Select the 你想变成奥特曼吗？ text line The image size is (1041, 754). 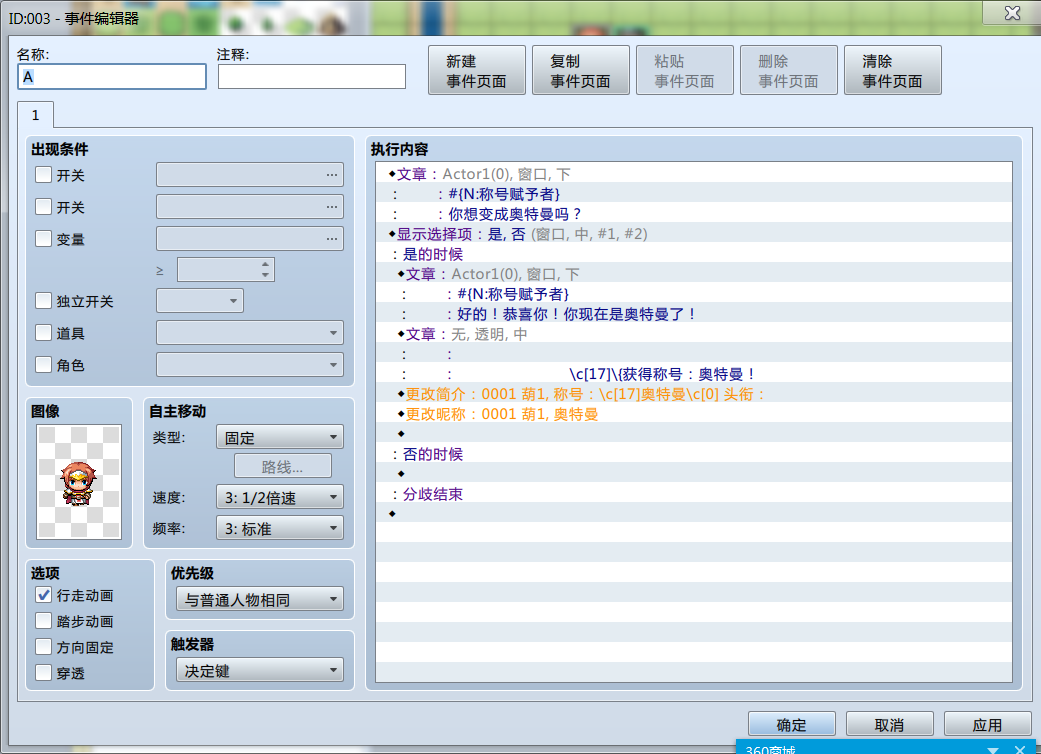(x=694, y=214)
